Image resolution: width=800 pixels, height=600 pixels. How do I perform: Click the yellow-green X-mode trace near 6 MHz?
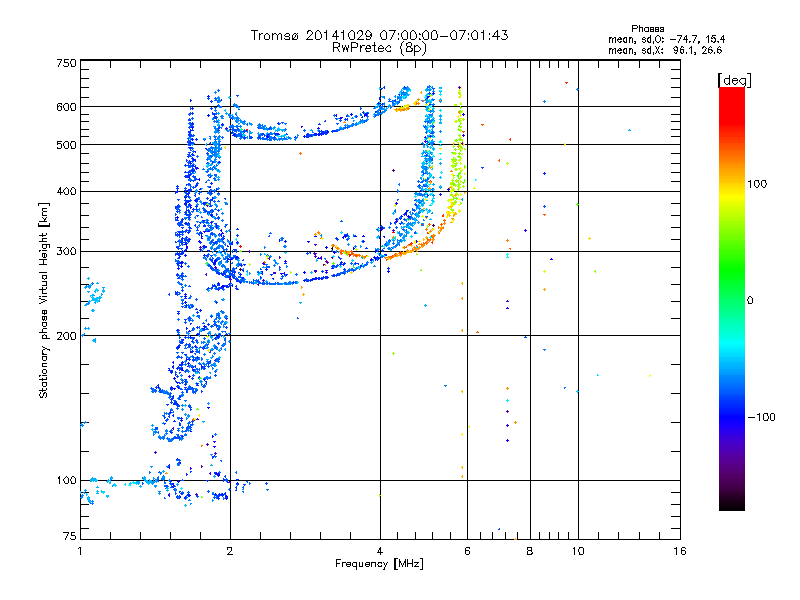coord(457,168)
